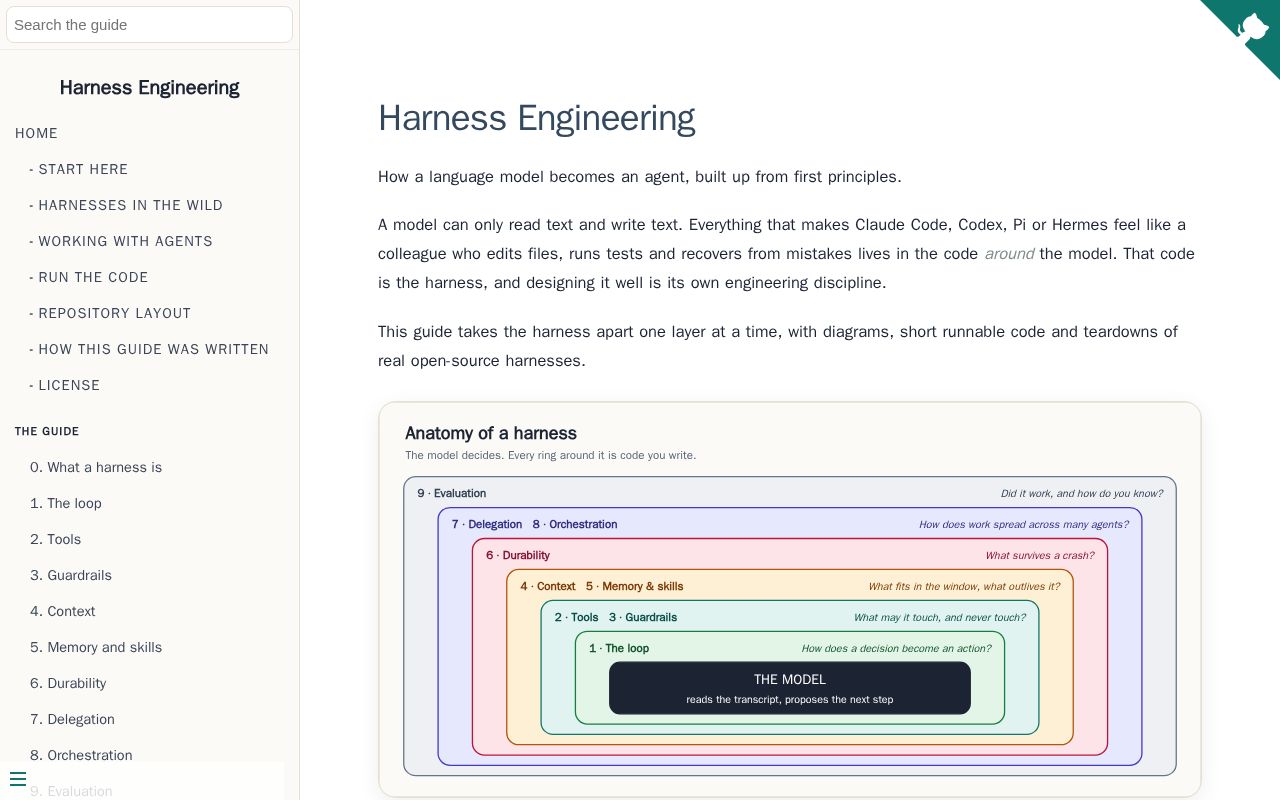Click the '1 · The loop' diagram label

click(x=619, y=648)
